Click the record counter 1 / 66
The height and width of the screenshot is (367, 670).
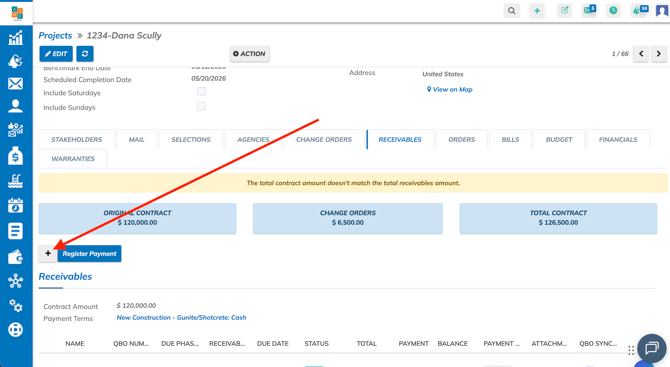(620, 54)
